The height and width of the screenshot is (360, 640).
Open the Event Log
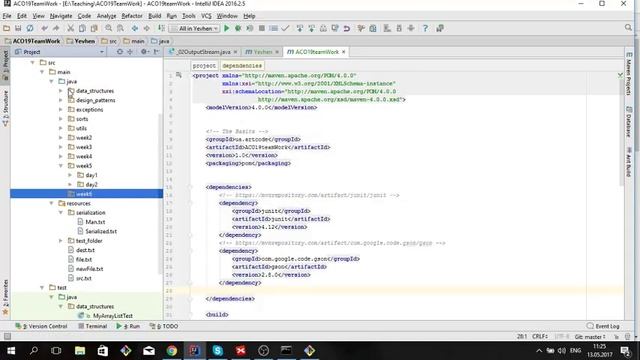[x=603, y=326]
